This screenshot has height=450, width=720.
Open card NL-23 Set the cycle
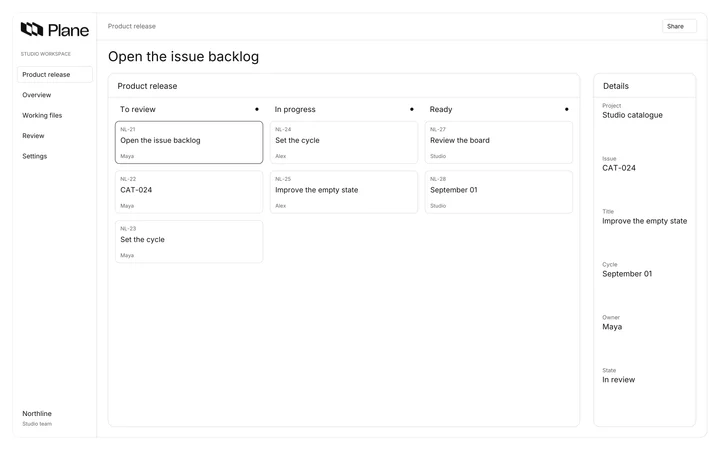[189, 242]
